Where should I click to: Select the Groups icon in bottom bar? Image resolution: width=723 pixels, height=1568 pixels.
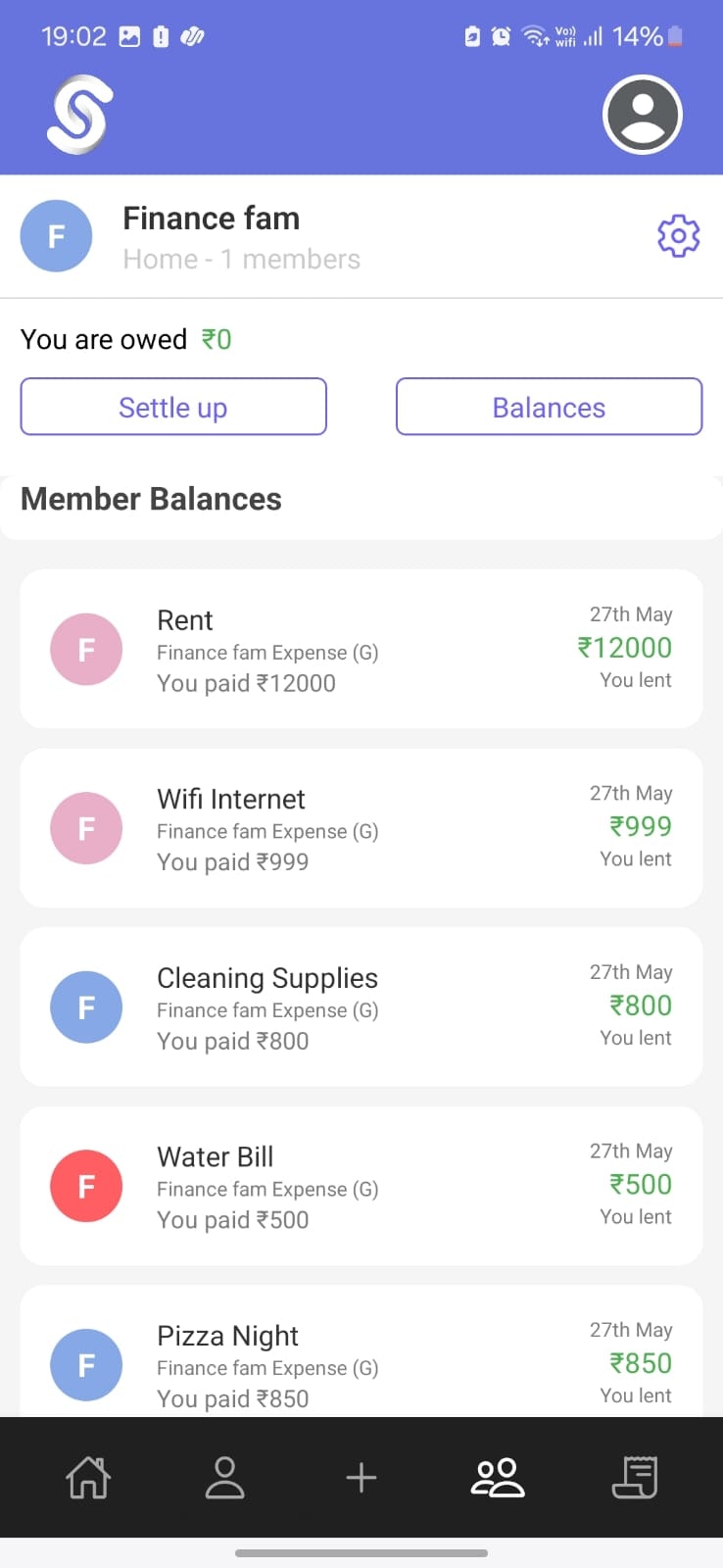498,1477
